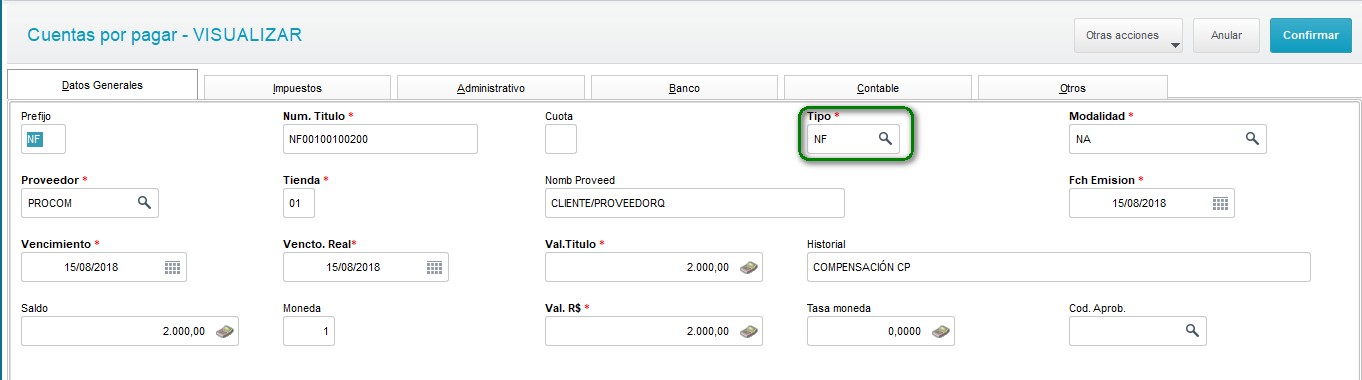The width and height of the screenshot is (1362, 380).
Task: Focus the Historial text field
Action: click(x=1058, y=267)
